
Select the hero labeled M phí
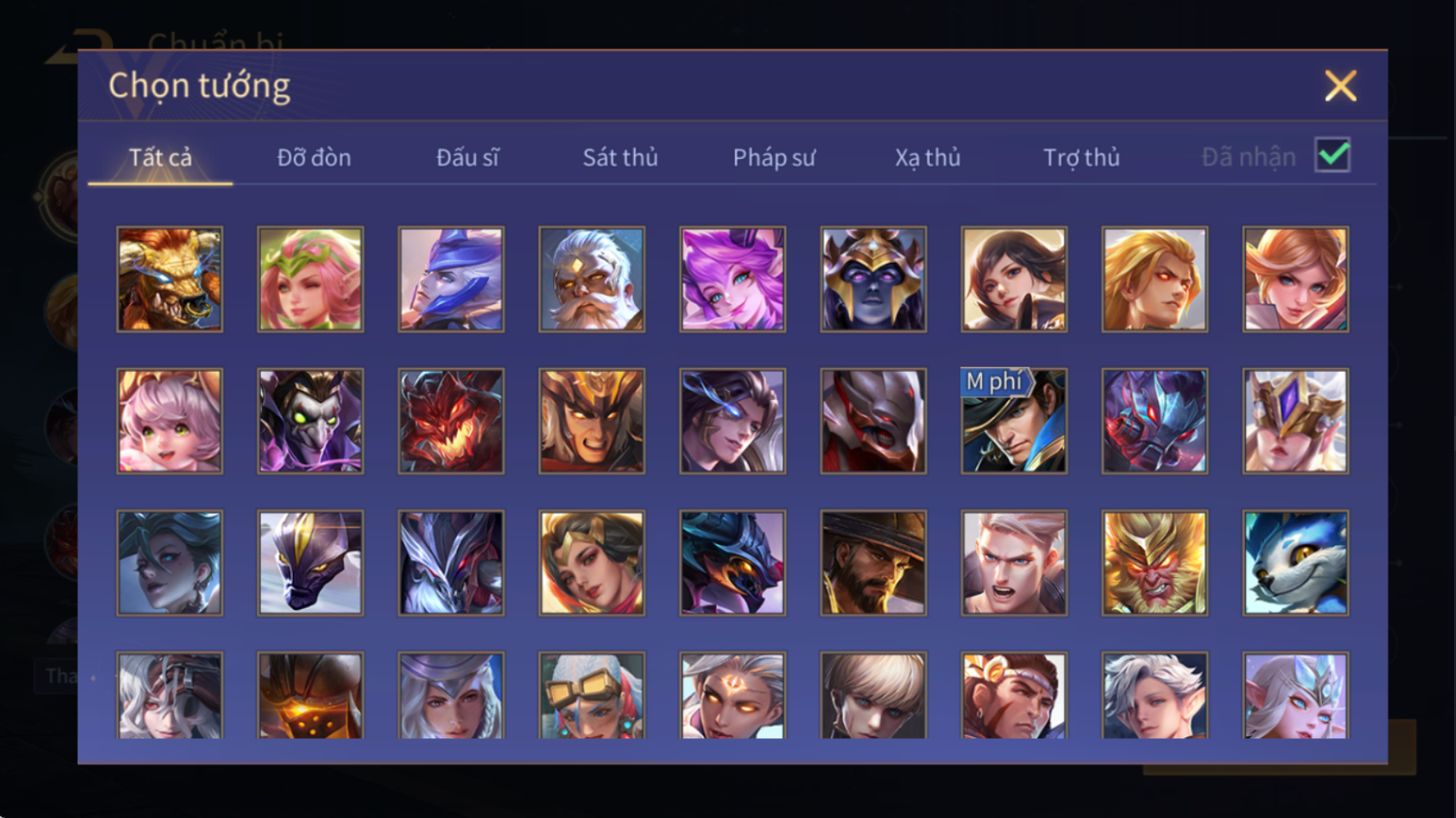1014,421
